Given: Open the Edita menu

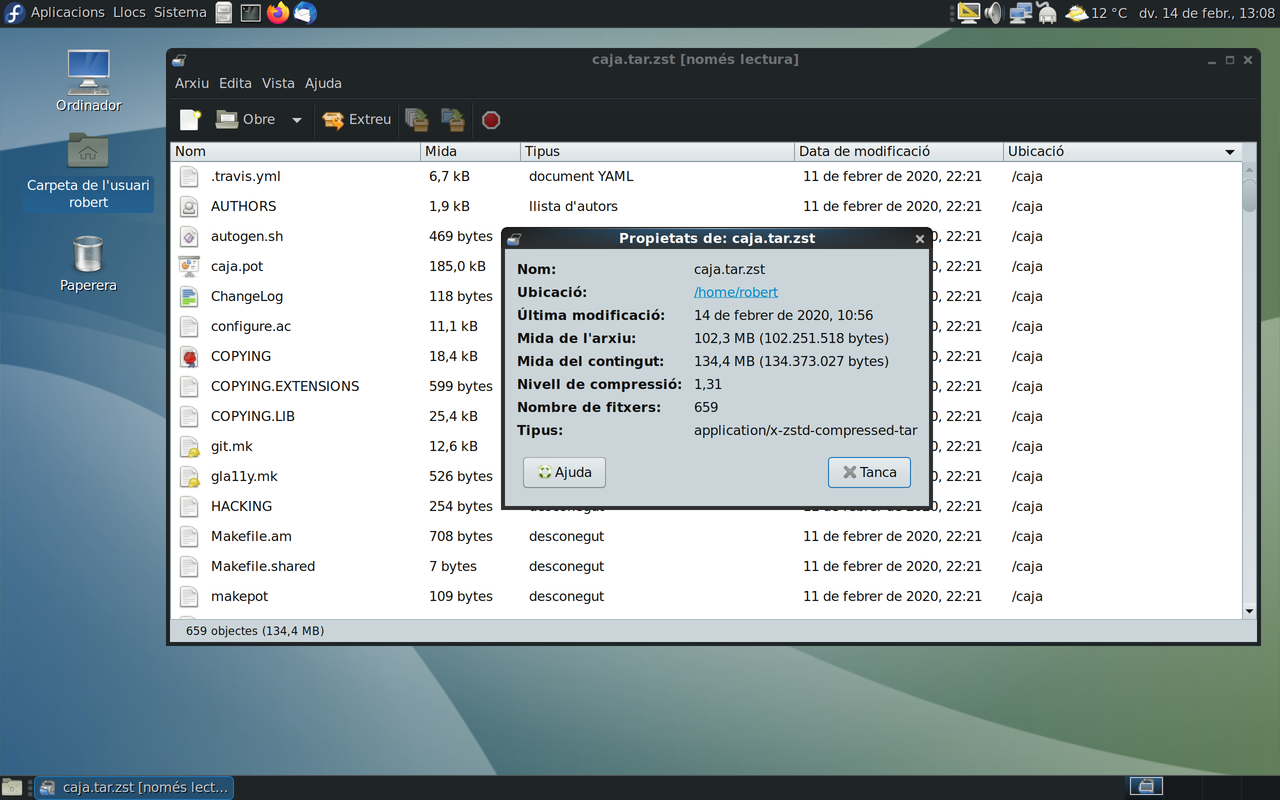Looking at the screenshot, I should pyautogui.click(x=235, y=83).
